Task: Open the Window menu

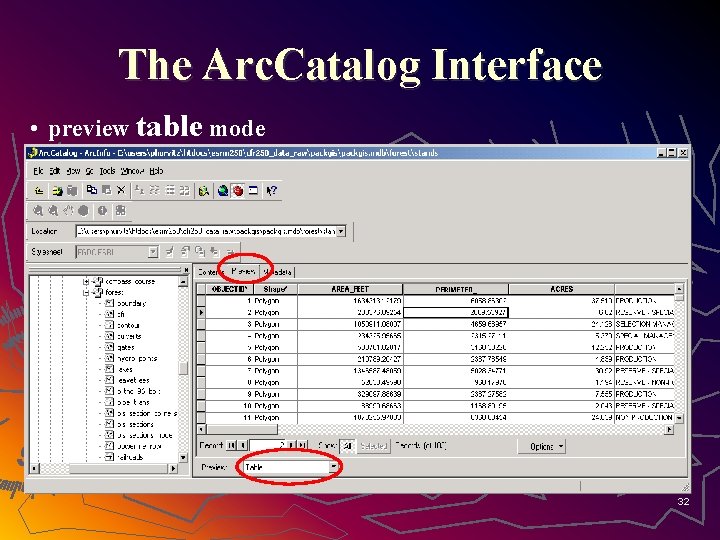Action: (x=132, y=171)
